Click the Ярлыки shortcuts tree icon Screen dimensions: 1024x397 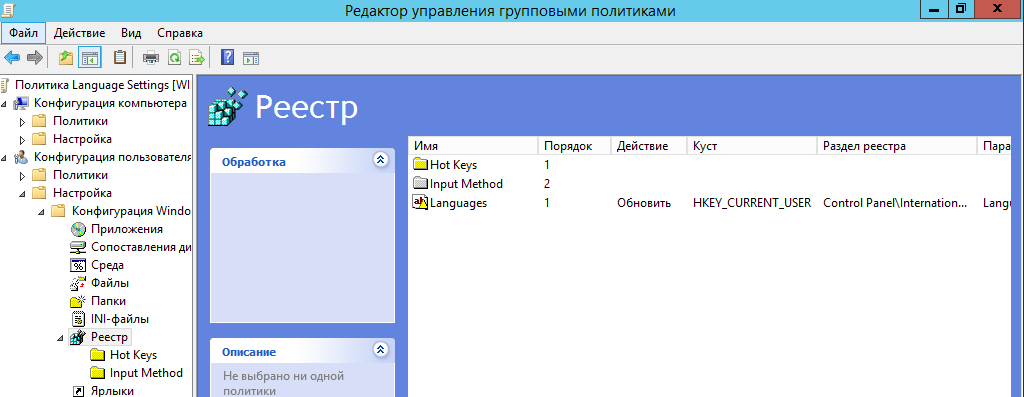point(78,391)
